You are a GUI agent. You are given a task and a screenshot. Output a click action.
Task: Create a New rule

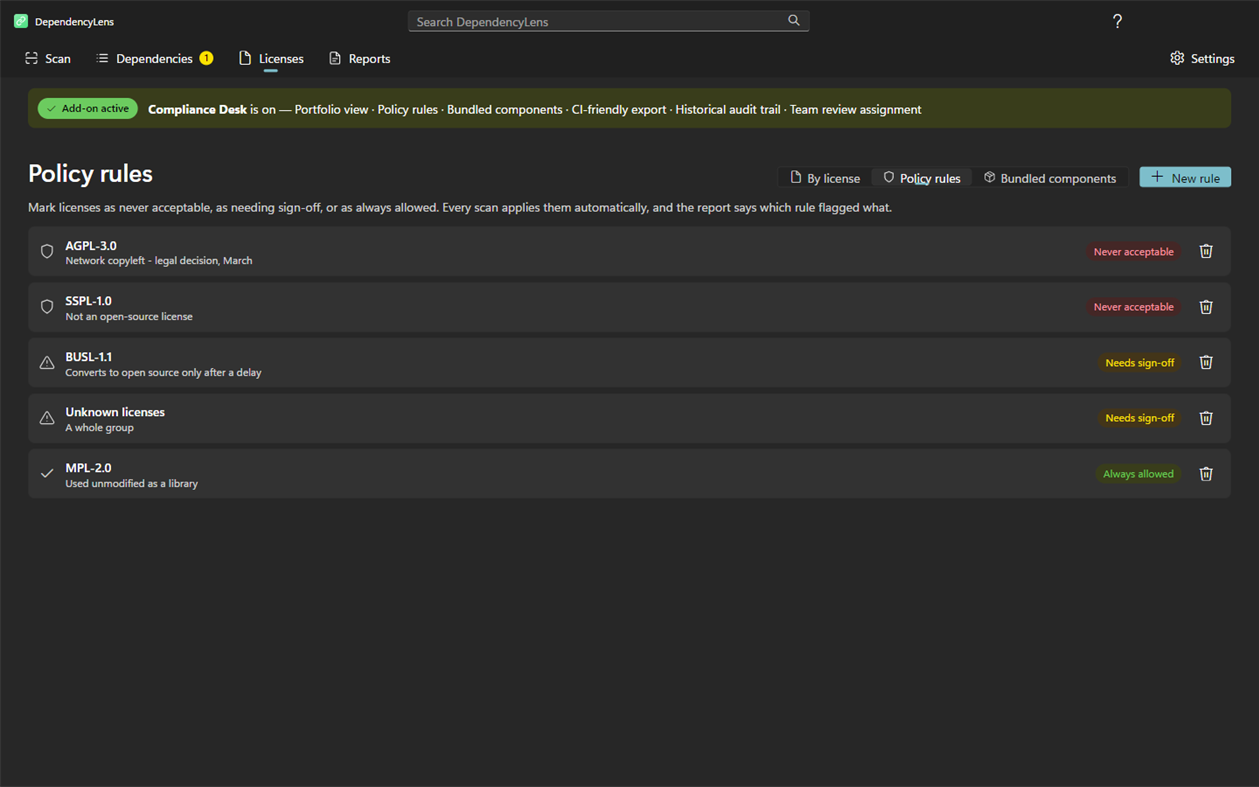click(x=1185, y=177)
